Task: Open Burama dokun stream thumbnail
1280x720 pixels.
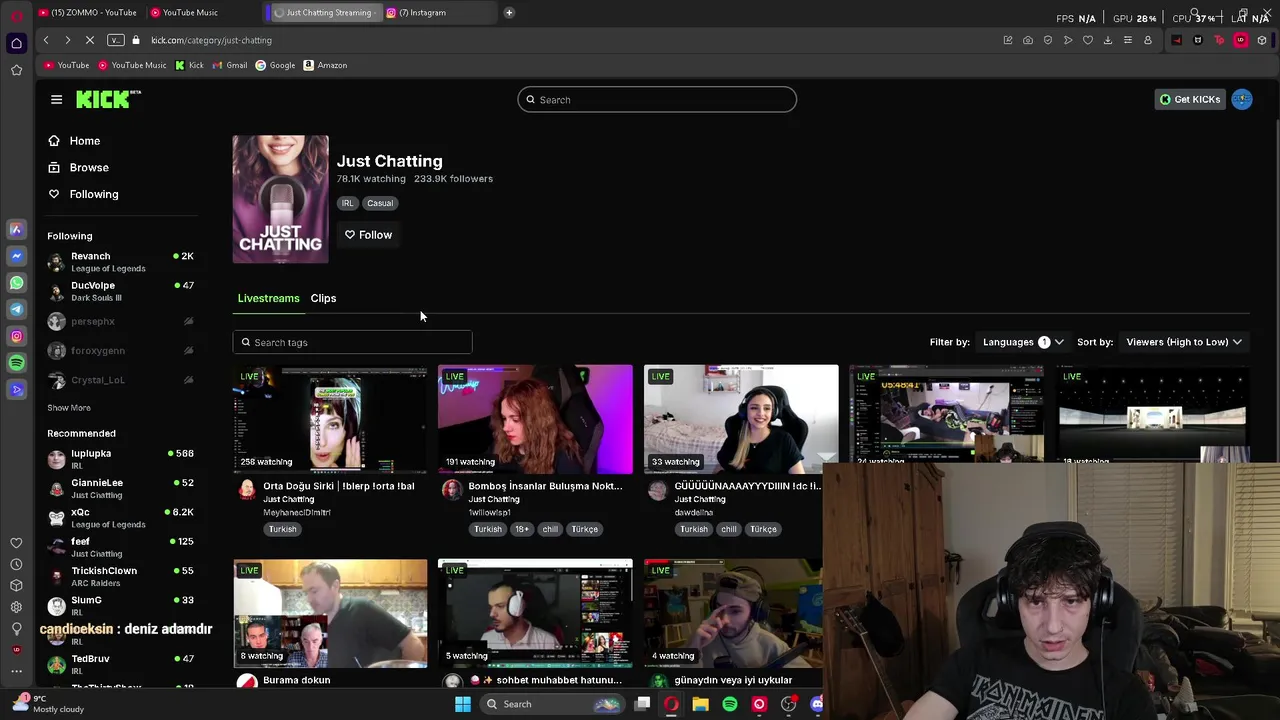Action: pos(330,613)
